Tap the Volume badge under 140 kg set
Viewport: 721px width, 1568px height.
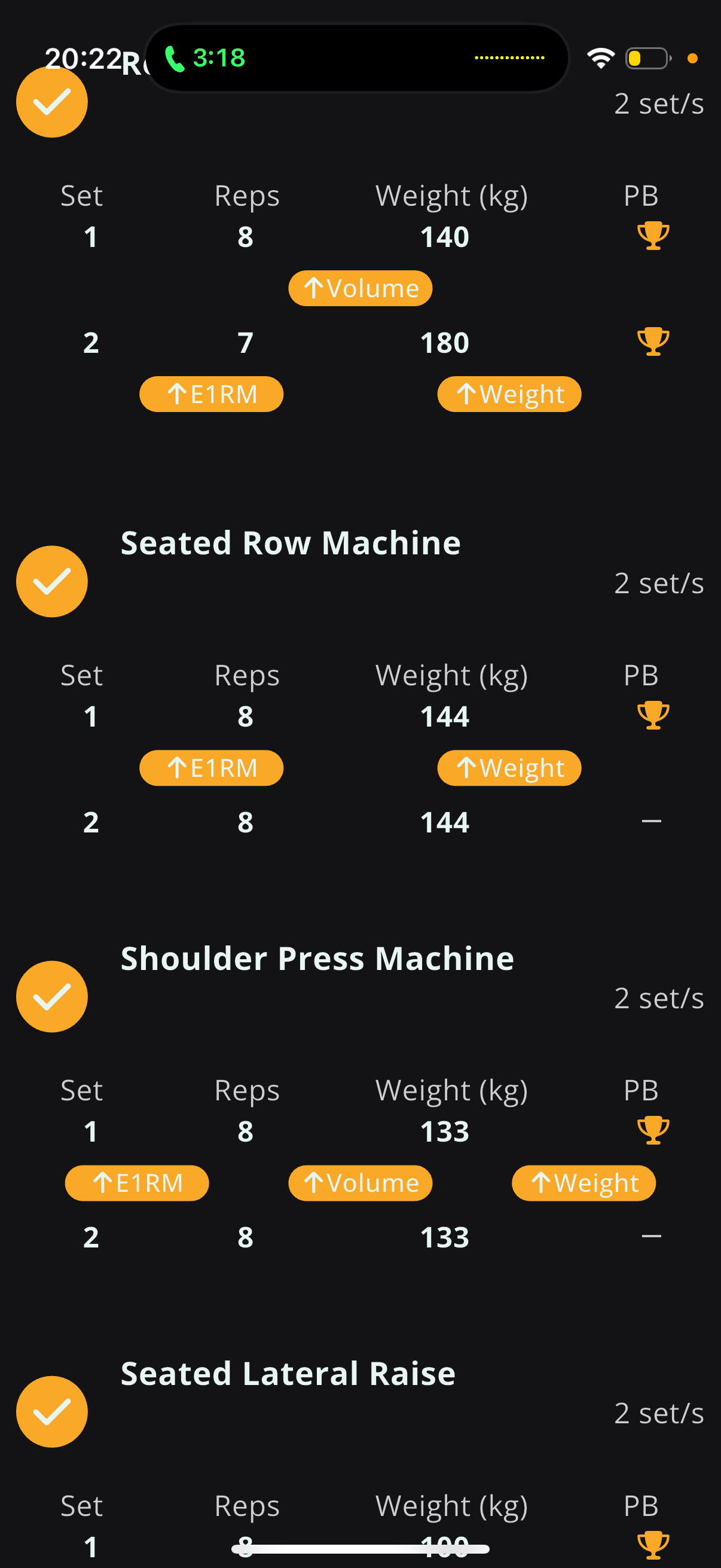[x=360, y=288]
